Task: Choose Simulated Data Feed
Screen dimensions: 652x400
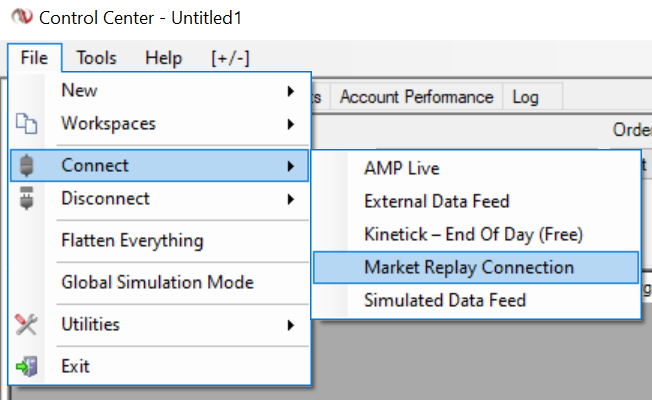Action: [444, 300]
